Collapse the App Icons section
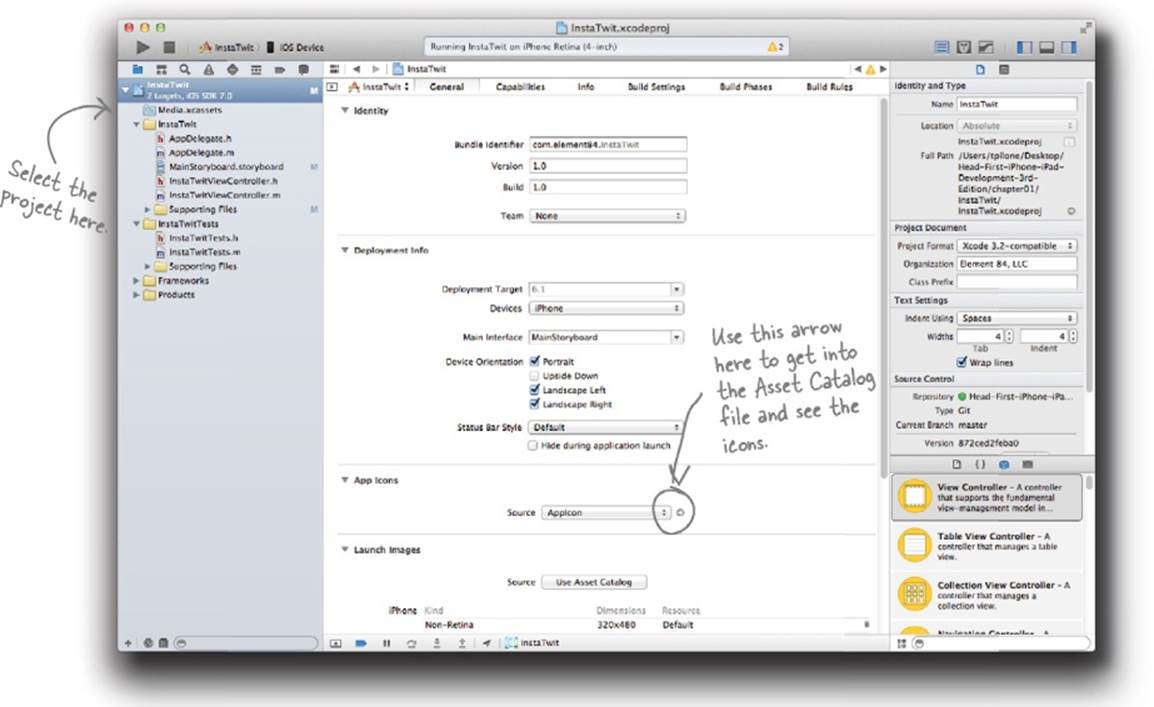 [x=344, y=480]
